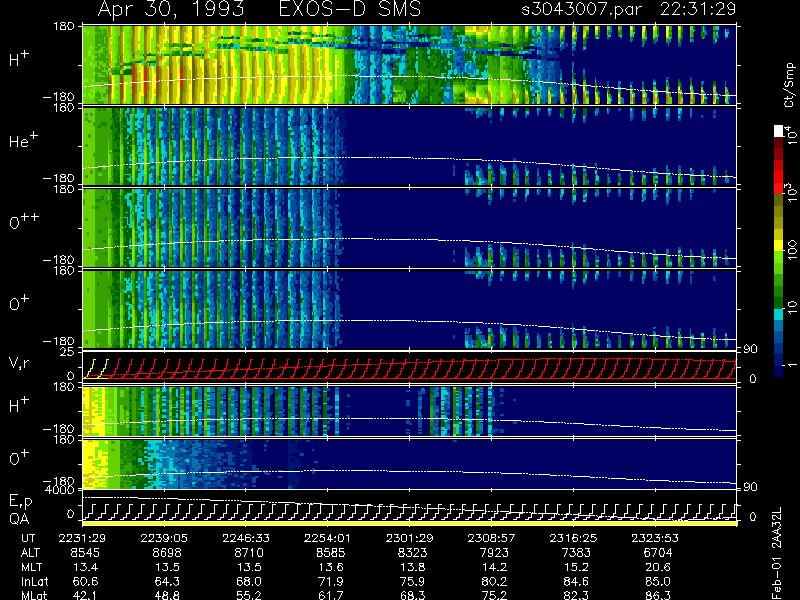Click altitude value '8323'
The height and width of the screenshot is (600, 800).
coord(412,553)
